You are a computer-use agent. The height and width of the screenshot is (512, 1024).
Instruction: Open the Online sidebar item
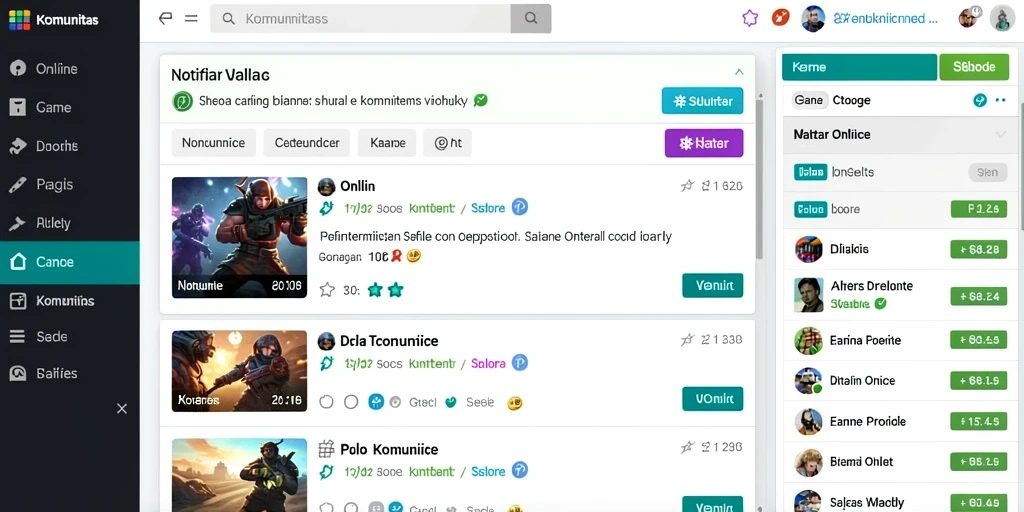click(69, 69)
